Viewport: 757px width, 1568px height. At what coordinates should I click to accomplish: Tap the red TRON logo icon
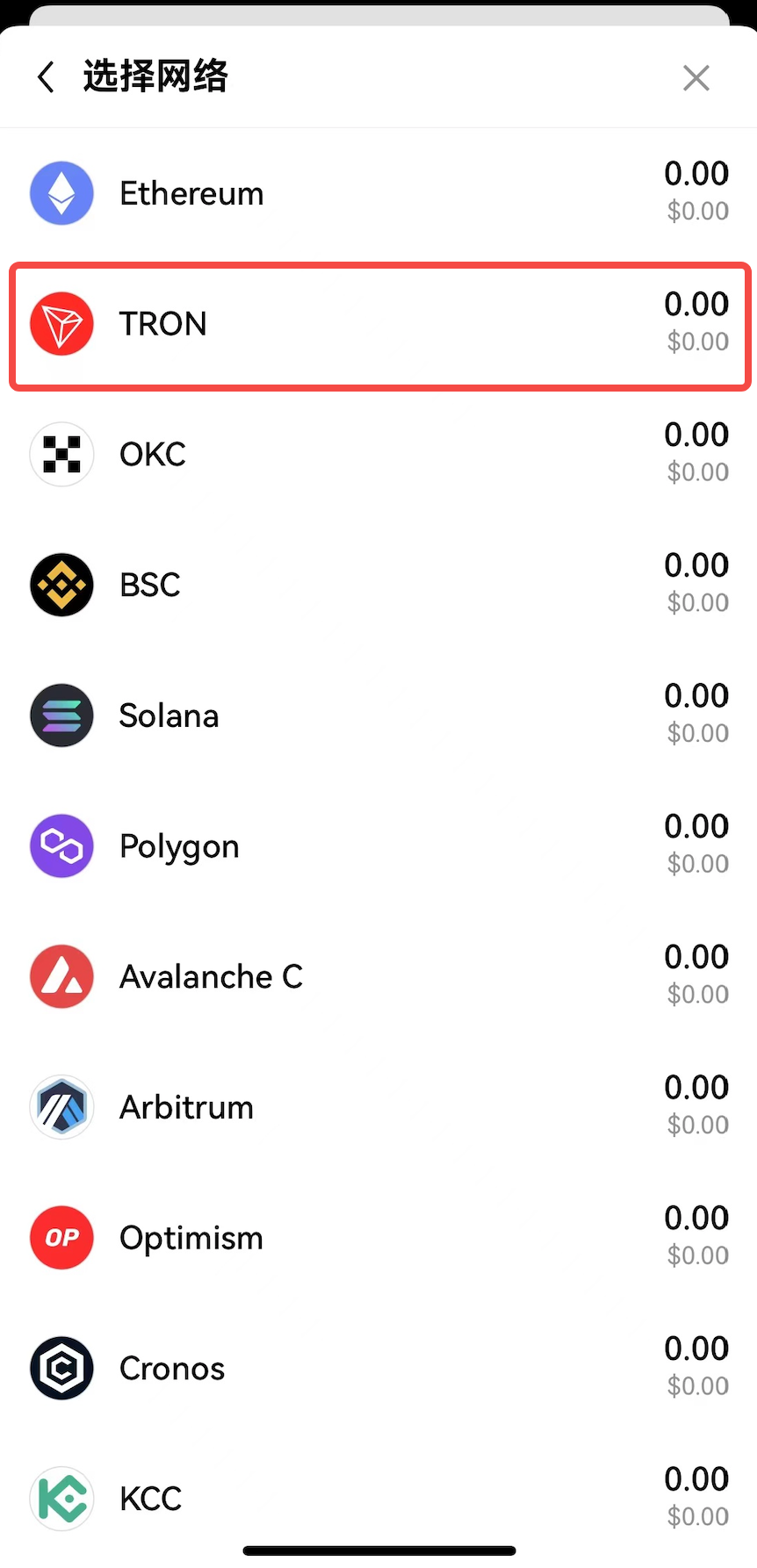61,324
